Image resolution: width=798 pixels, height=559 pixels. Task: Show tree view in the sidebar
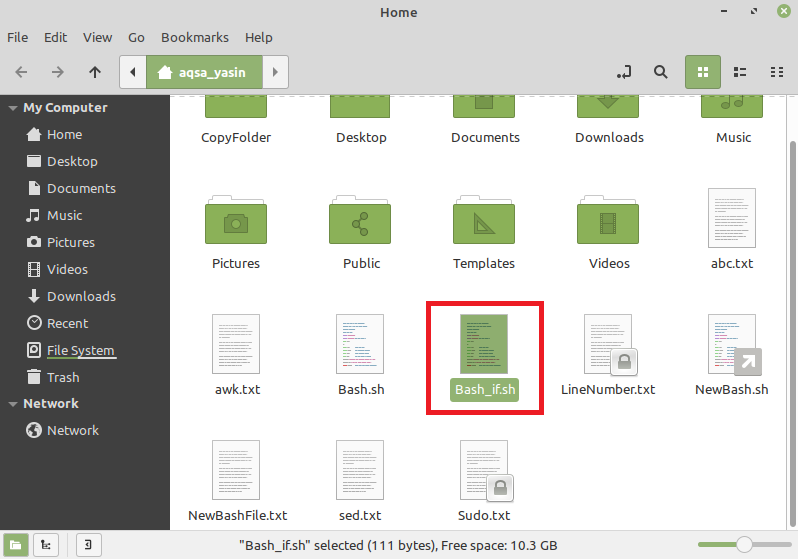click(46, 545)
